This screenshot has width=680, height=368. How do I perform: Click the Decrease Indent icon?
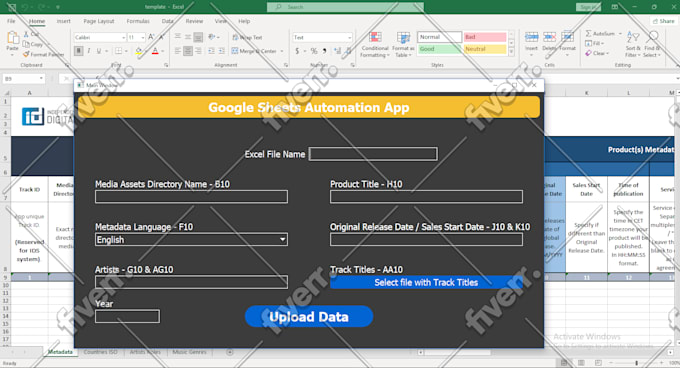click(x=211, y=51)
